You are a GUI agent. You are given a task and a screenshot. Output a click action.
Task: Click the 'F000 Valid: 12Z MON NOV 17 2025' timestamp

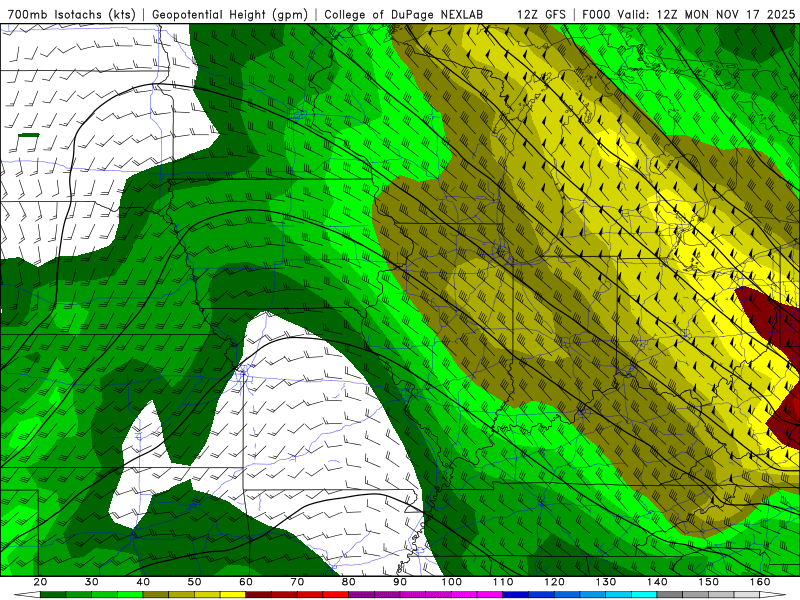[x=688, y=14]
